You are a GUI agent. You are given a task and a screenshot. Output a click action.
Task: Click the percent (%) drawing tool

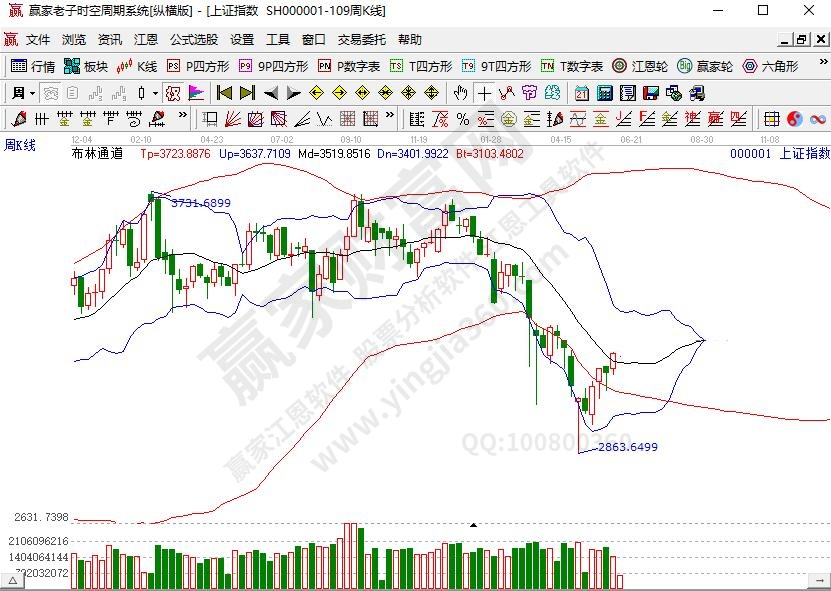coord(462,119)
